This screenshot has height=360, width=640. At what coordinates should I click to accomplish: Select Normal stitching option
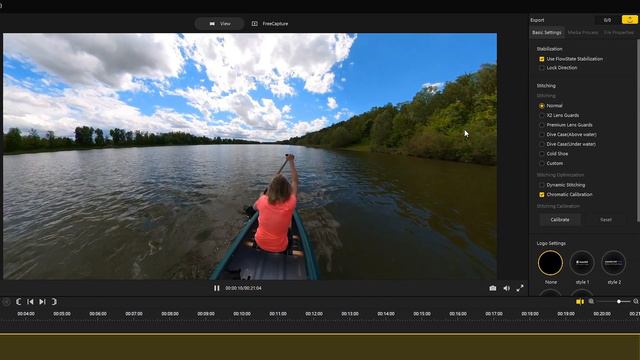pyautogui.click(x=542, y=106)
